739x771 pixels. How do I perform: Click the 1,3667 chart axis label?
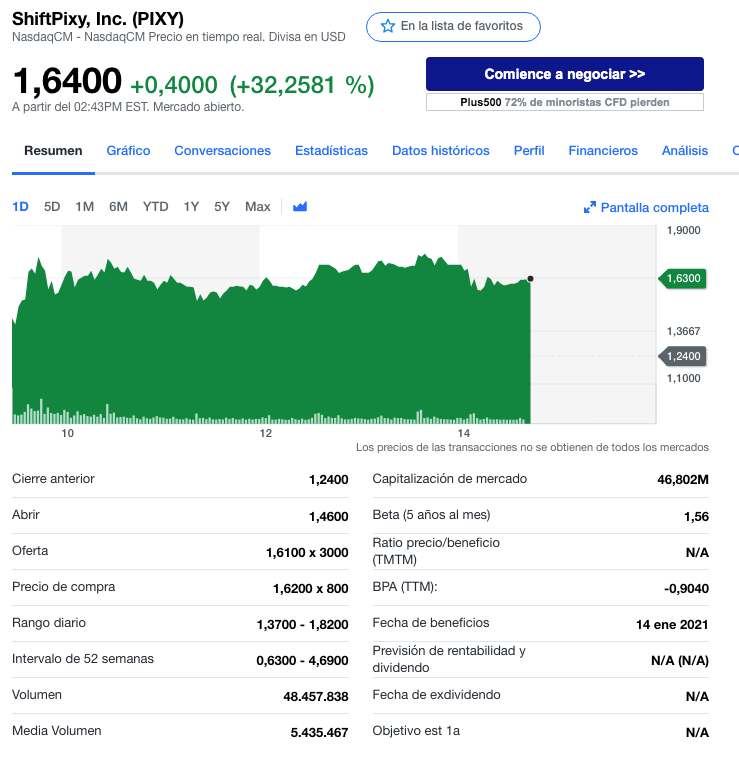click(x=683, y=331)
